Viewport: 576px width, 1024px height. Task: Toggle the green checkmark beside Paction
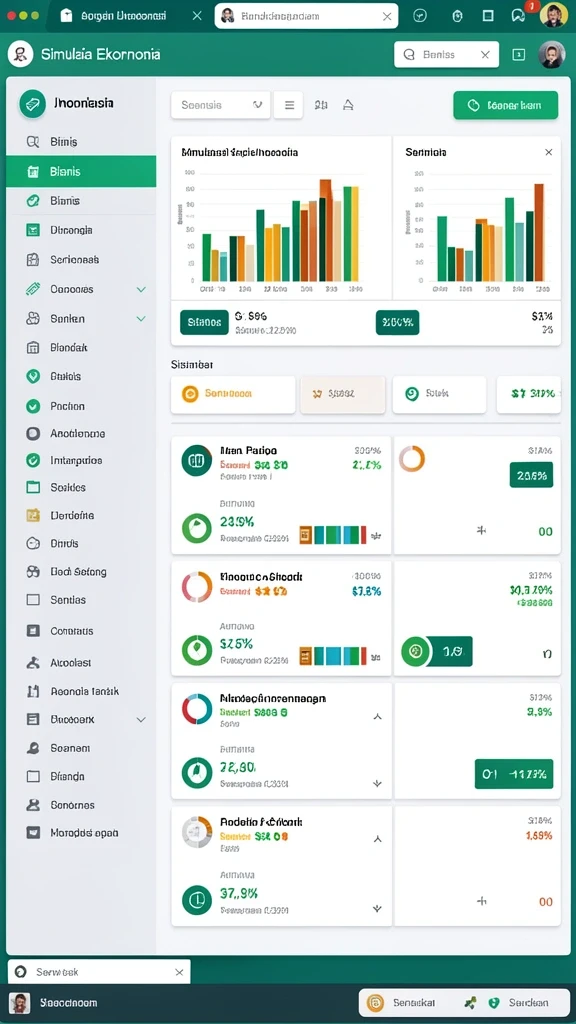(33, 406)
